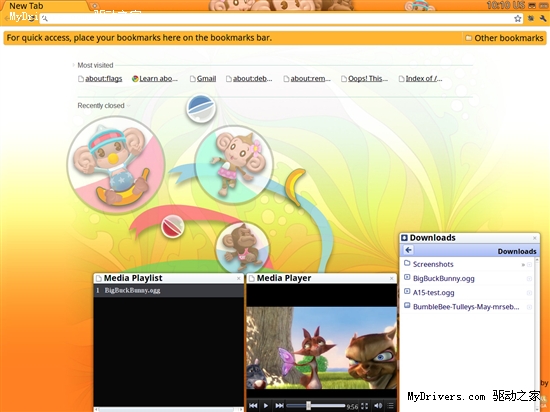Viewport: 550px width, 412px height.
Task: Close the Media Playlist panel
Action: tap(239, 278)
